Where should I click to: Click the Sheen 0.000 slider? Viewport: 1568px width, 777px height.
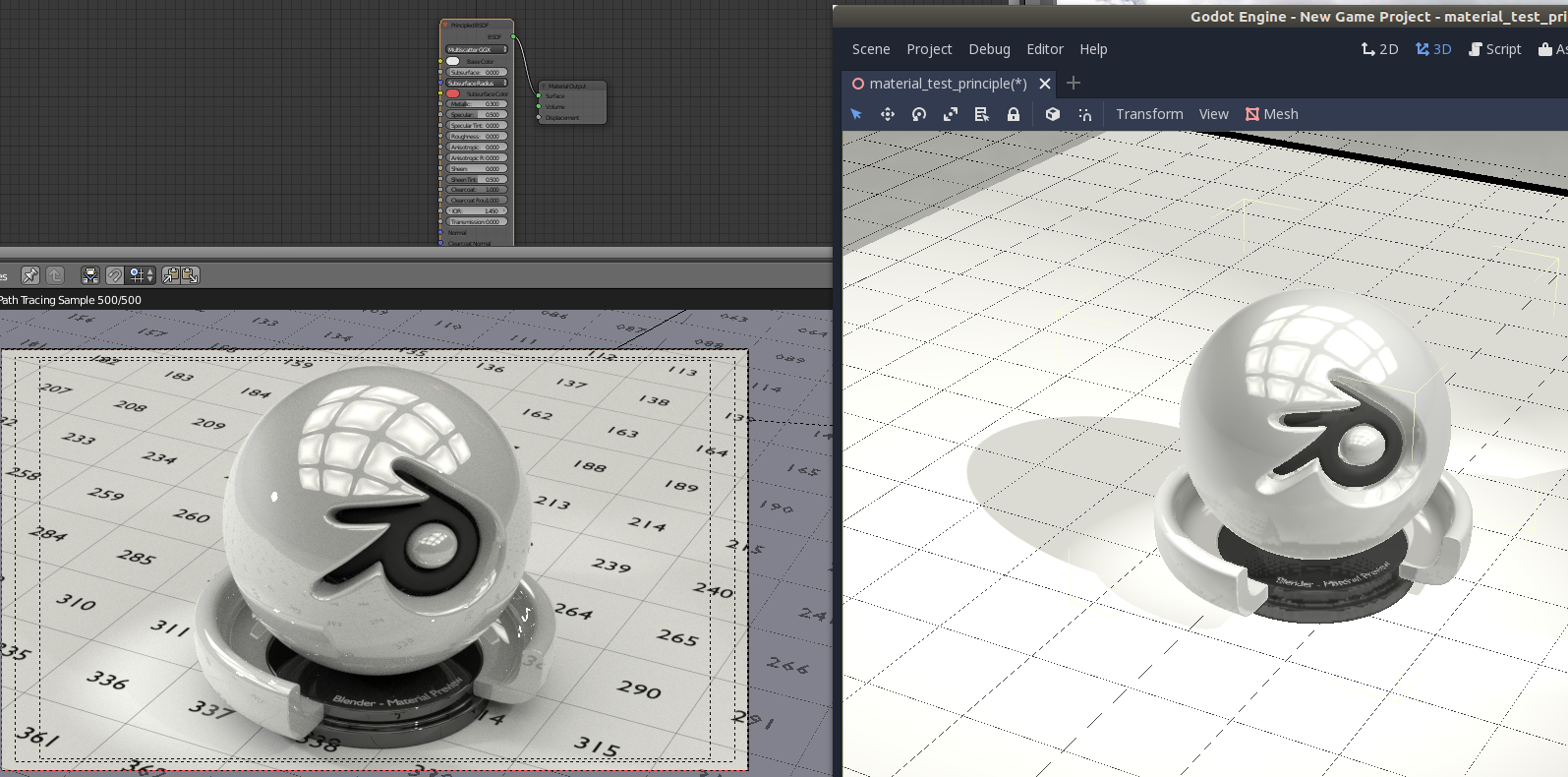click(477, 168)
